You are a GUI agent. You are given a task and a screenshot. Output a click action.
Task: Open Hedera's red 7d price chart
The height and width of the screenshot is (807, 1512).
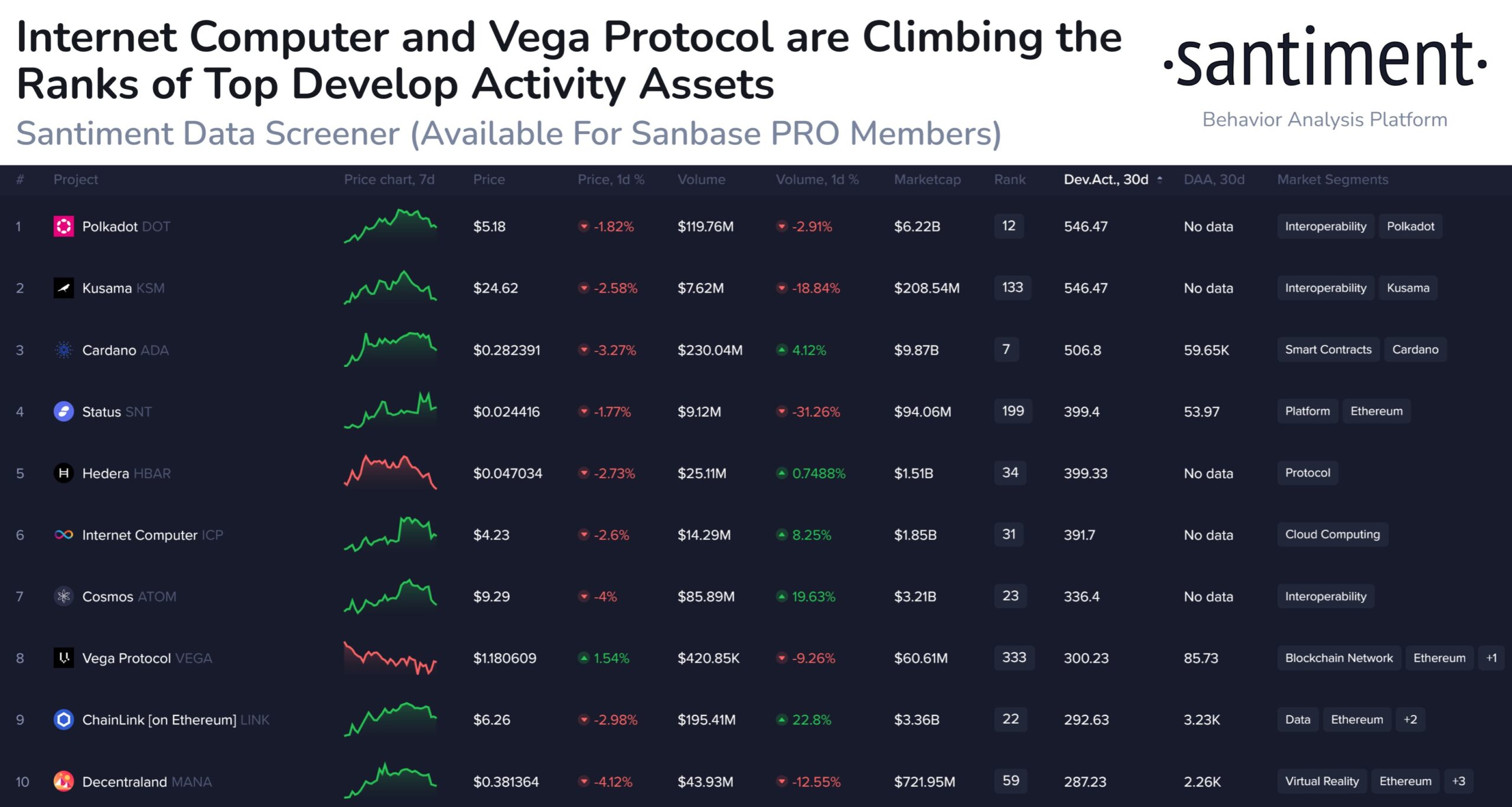pos(390,472)
